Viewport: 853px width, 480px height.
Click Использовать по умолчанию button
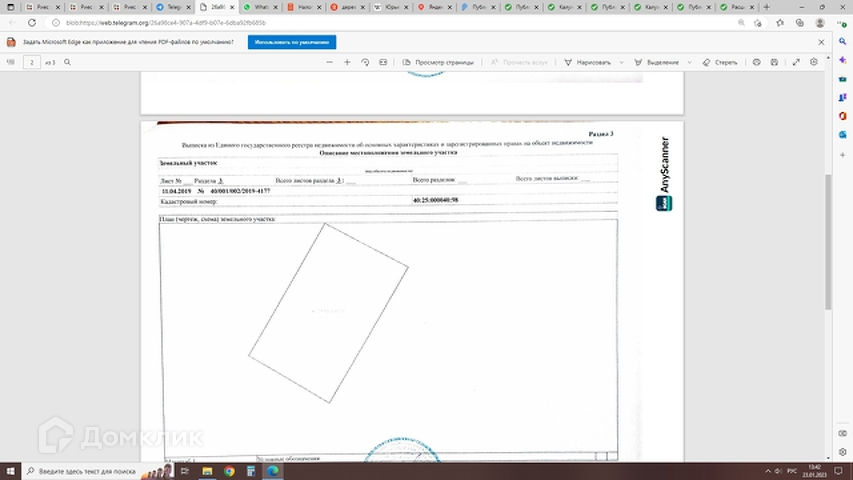[x=292, y=42]
